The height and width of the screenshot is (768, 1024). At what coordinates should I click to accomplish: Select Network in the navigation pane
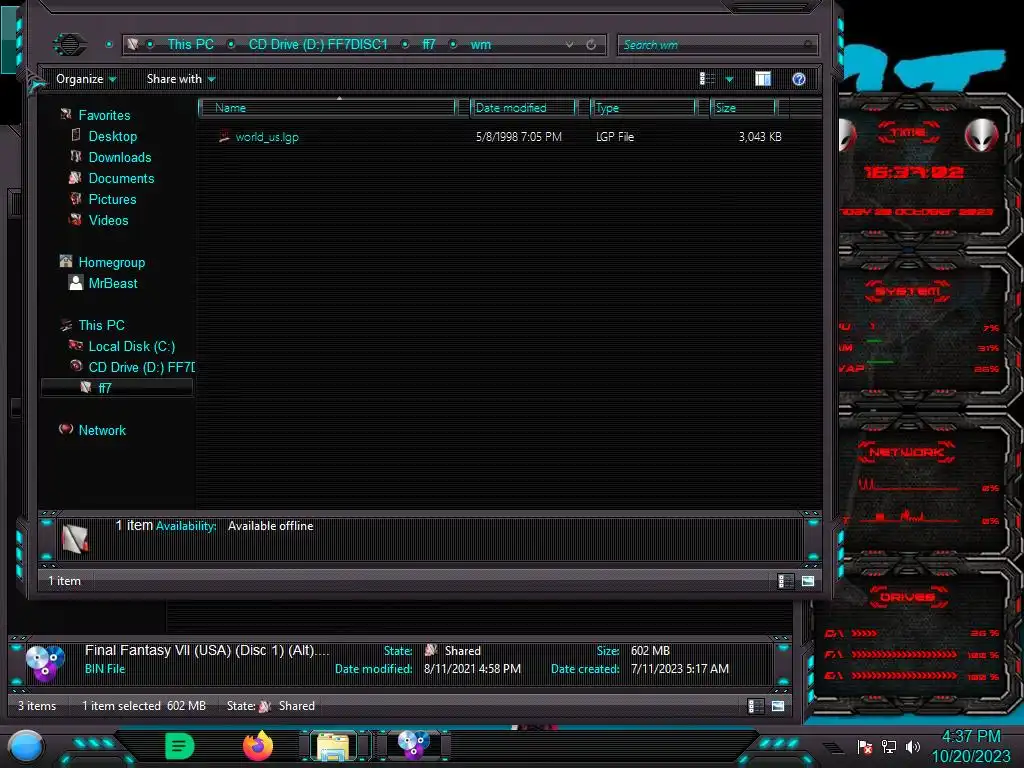coord(103,430)
